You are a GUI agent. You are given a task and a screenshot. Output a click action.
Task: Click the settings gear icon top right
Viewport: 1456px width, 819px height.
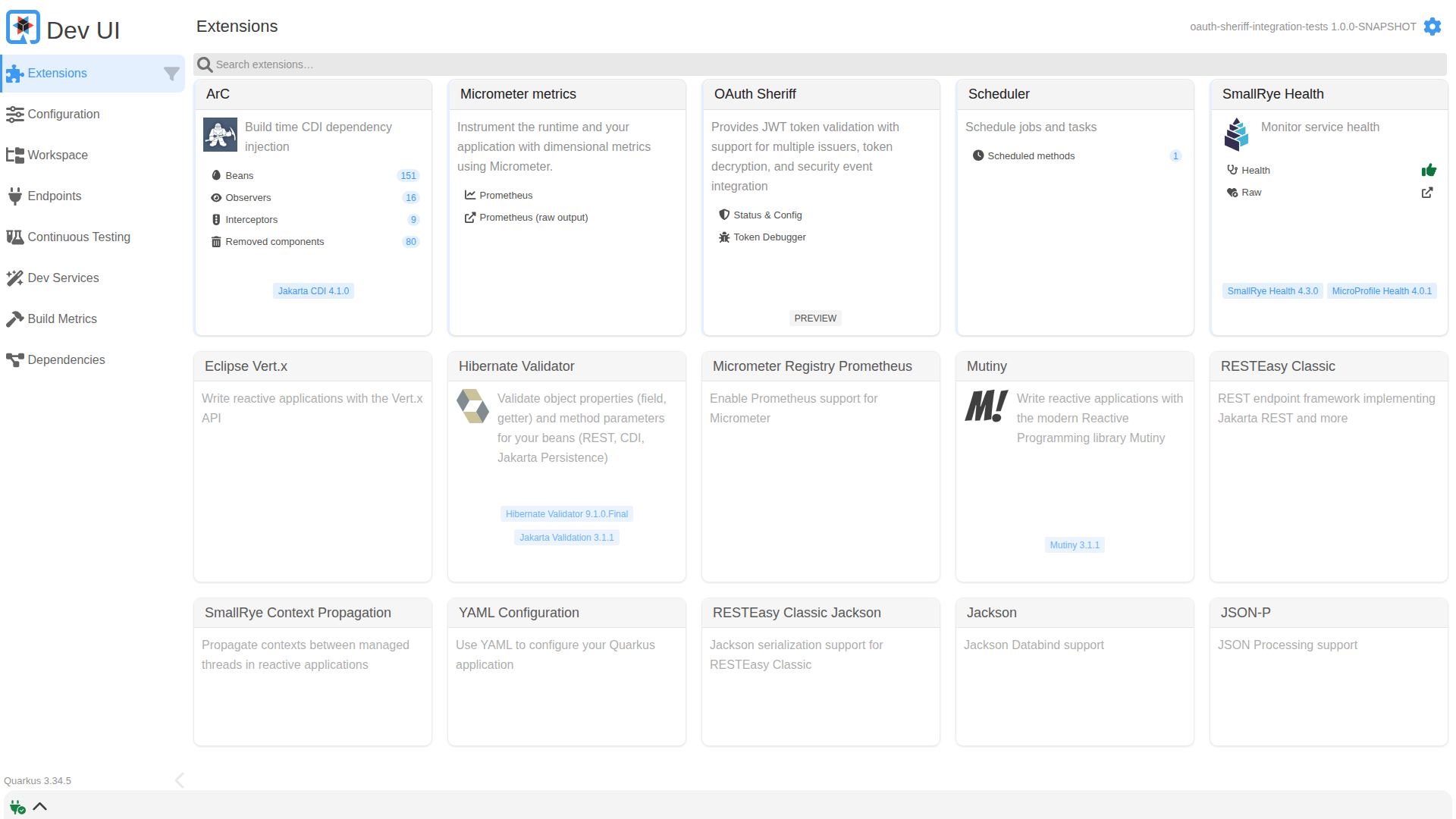pyautogui.click(x=1432, y=27)
